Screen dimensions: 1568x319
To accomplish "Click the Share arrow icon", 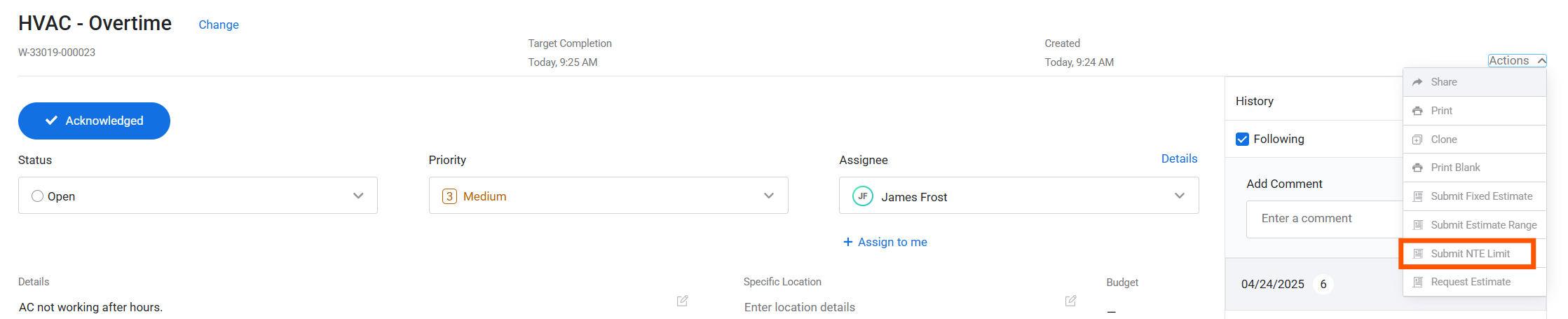I will point(1417,82).
